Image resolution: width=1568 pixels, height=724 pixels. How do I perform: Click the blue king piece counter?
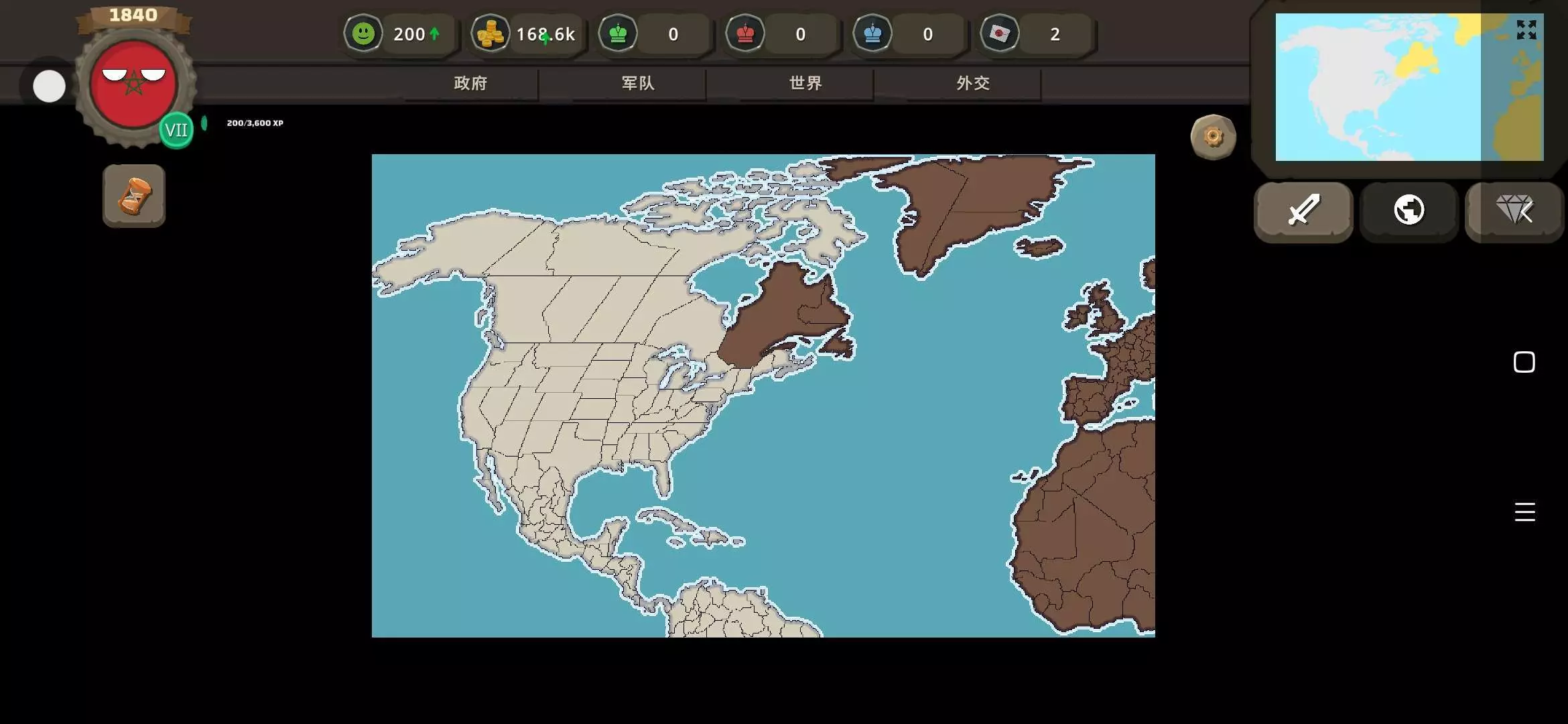[872, 34]
